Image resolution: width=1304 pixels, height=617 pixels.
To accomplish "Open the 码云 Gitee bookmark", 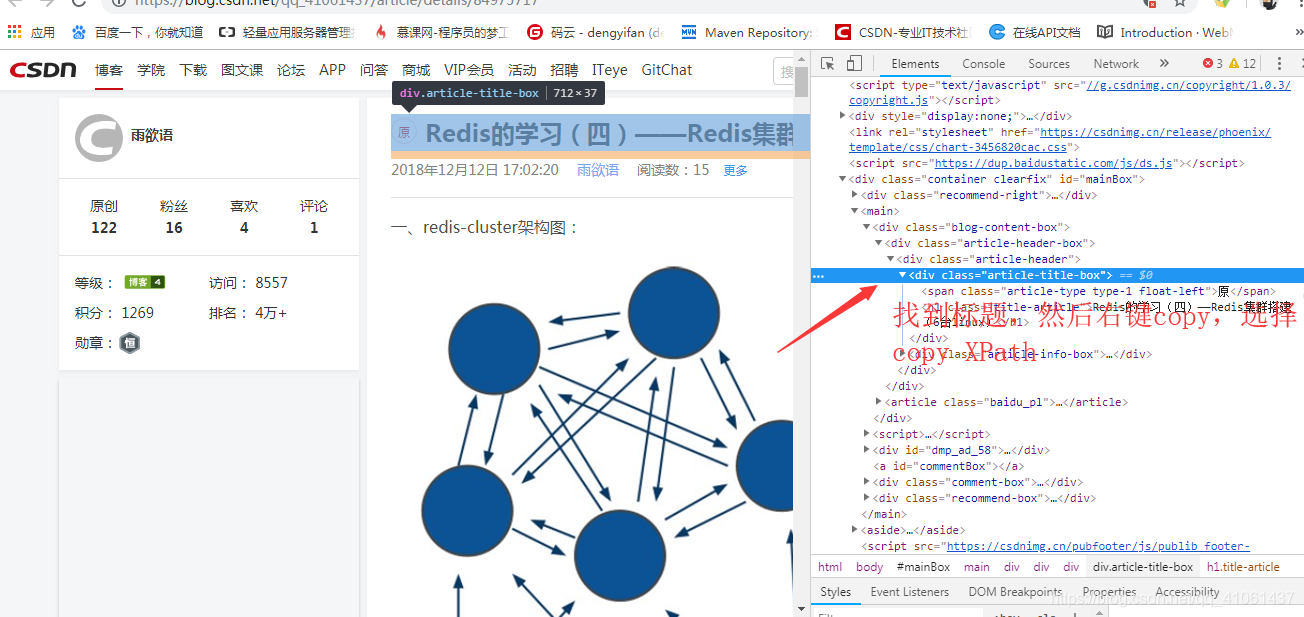I will (595, 31).
